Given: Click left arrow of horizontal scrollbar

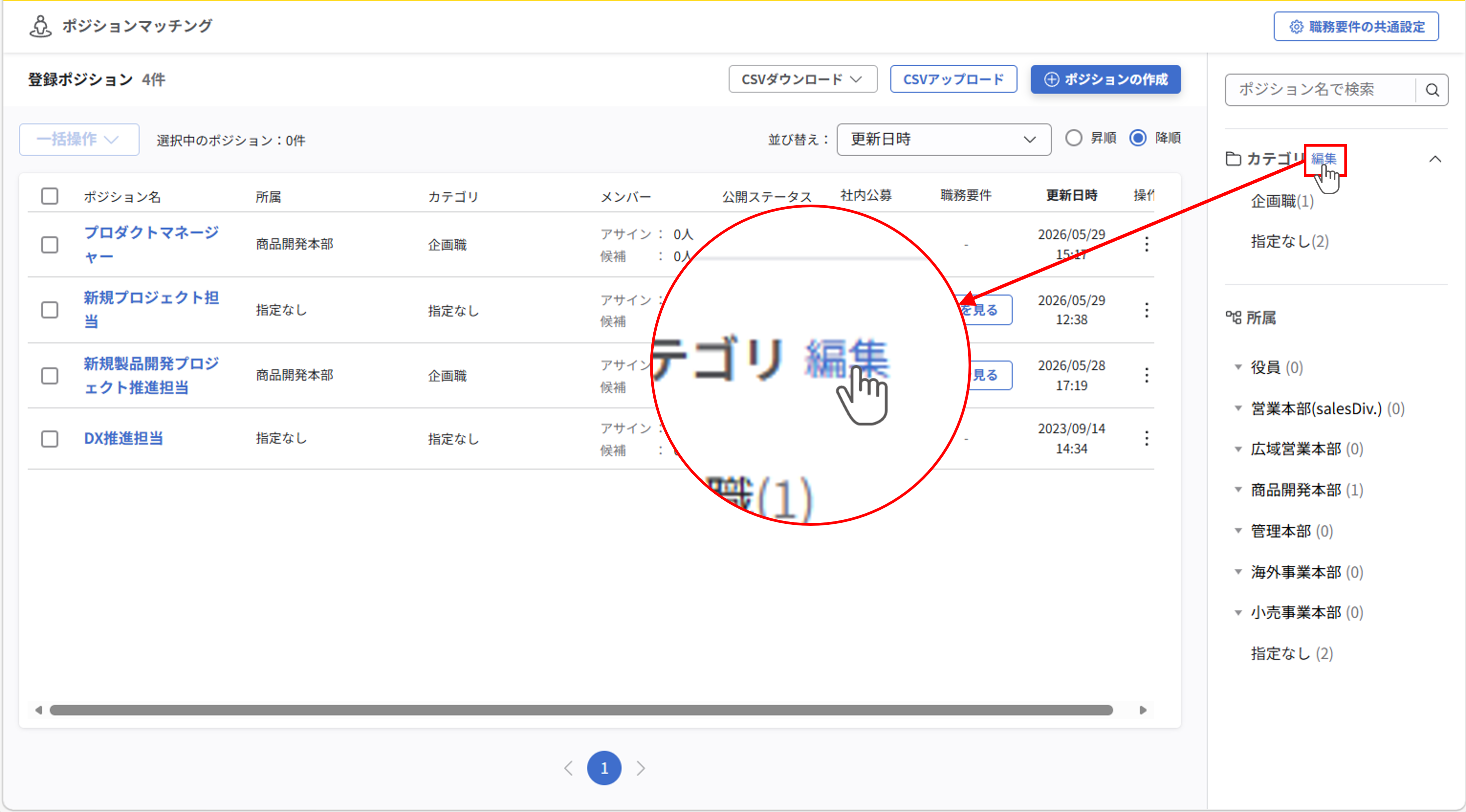Looking at the screenshot, I should [x=38, y=710].
